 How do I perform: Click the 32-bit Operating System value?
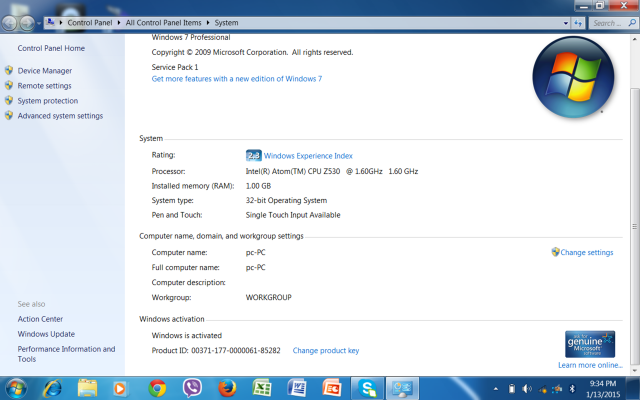point(286,200)
